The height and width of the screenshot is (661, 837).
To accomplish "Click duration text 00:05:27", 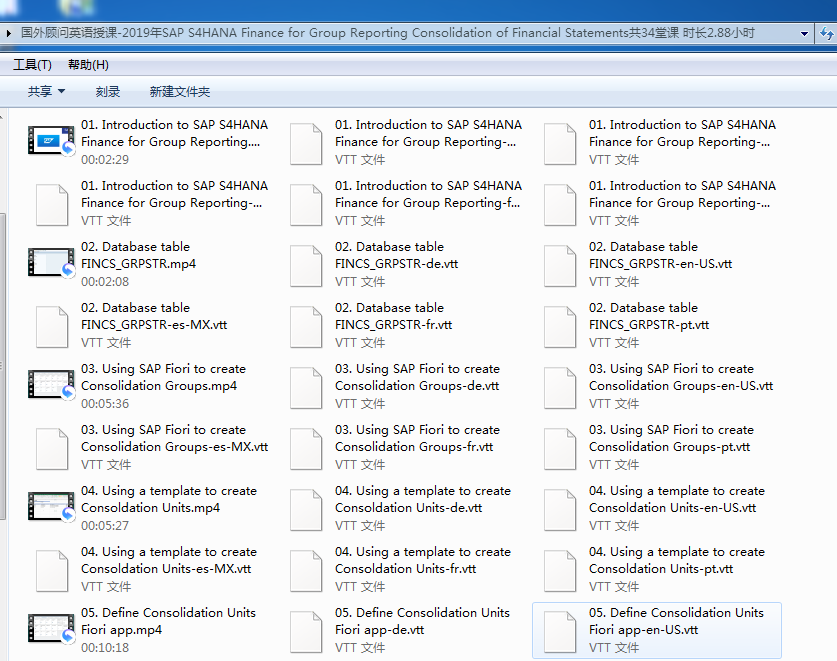I will point(105,525).
